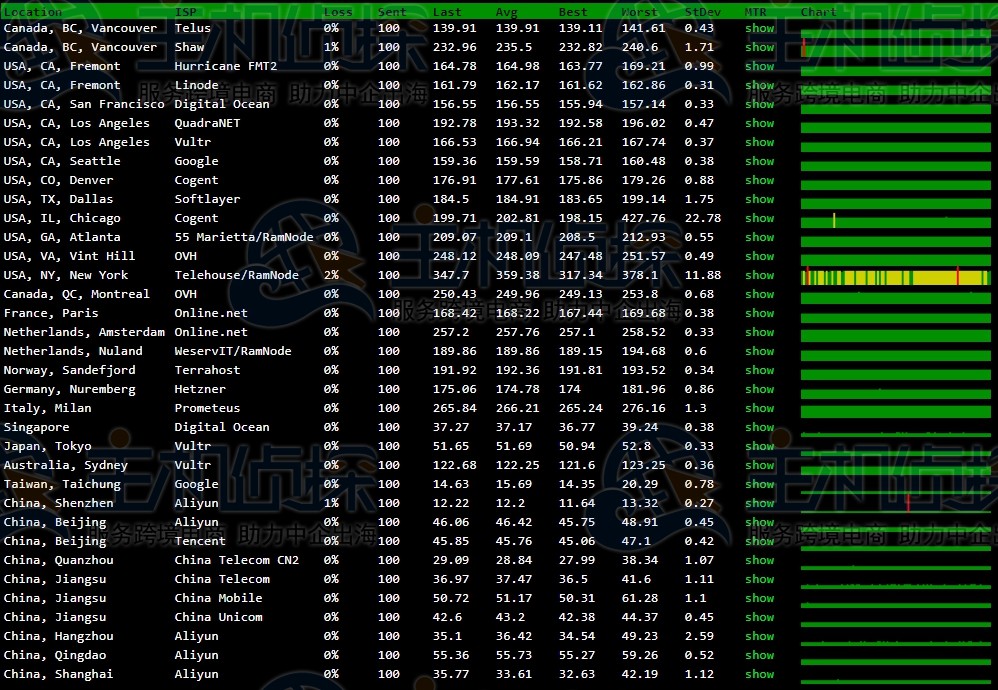
Task: Open show link for Quanzhou China Telecom CN2
Action: 759,560
